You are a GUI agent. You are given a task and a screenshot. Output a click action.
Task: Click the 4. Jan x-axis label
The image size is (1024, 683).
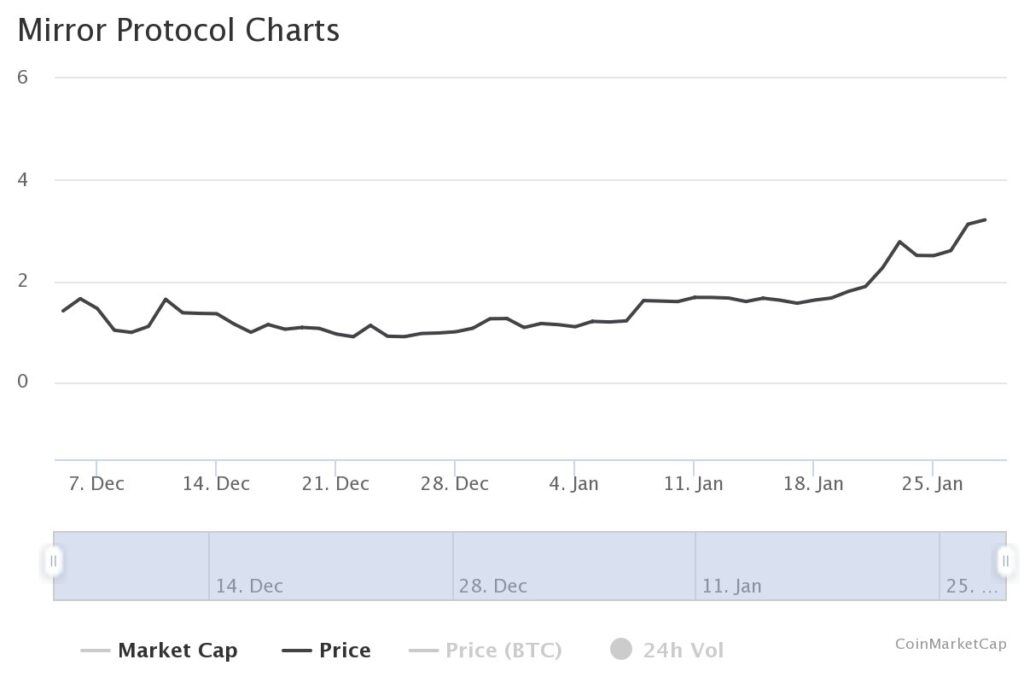(x=574, y=484)
